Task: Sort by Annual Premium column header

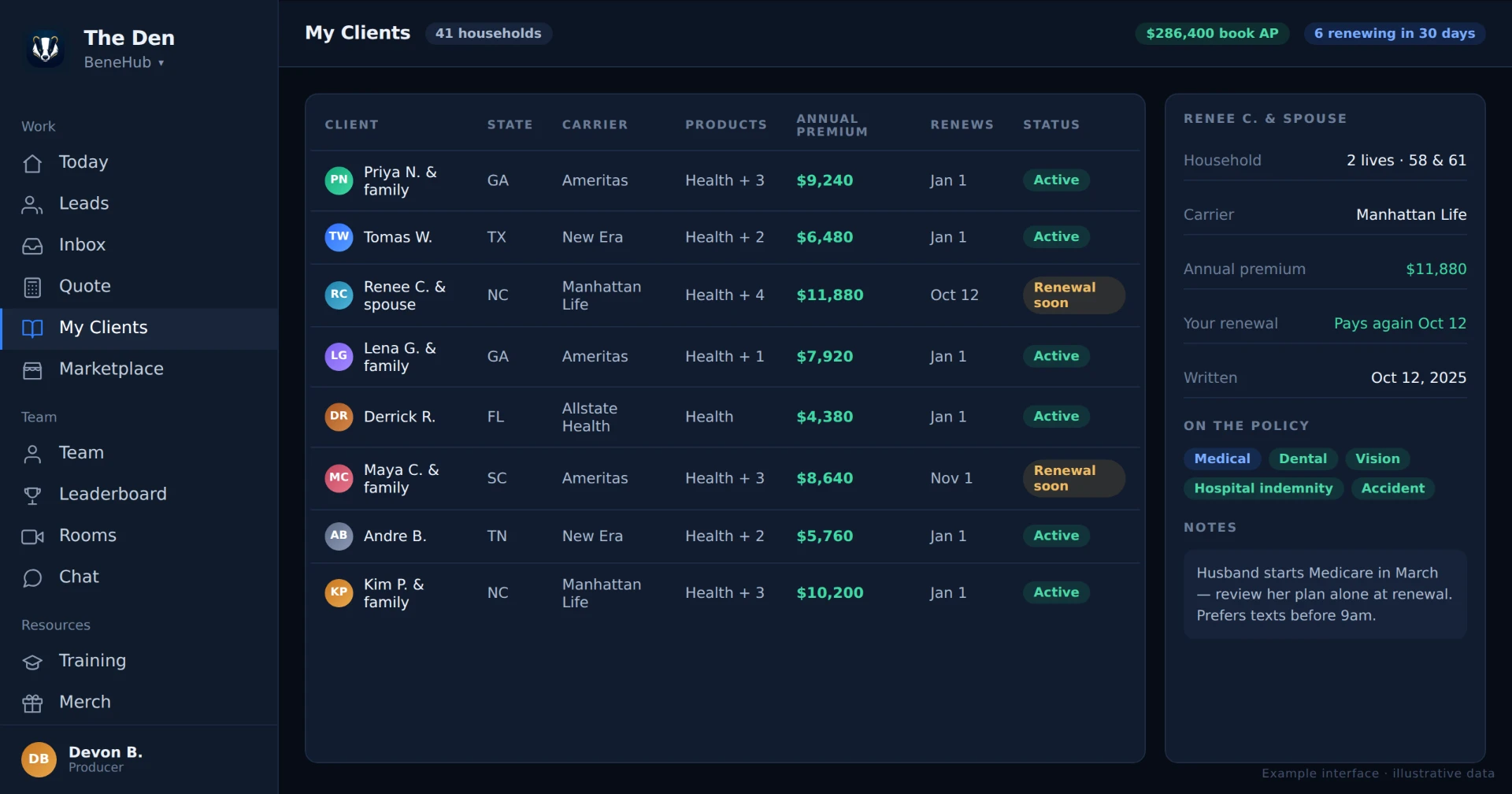Action: (x=832, y=125)
